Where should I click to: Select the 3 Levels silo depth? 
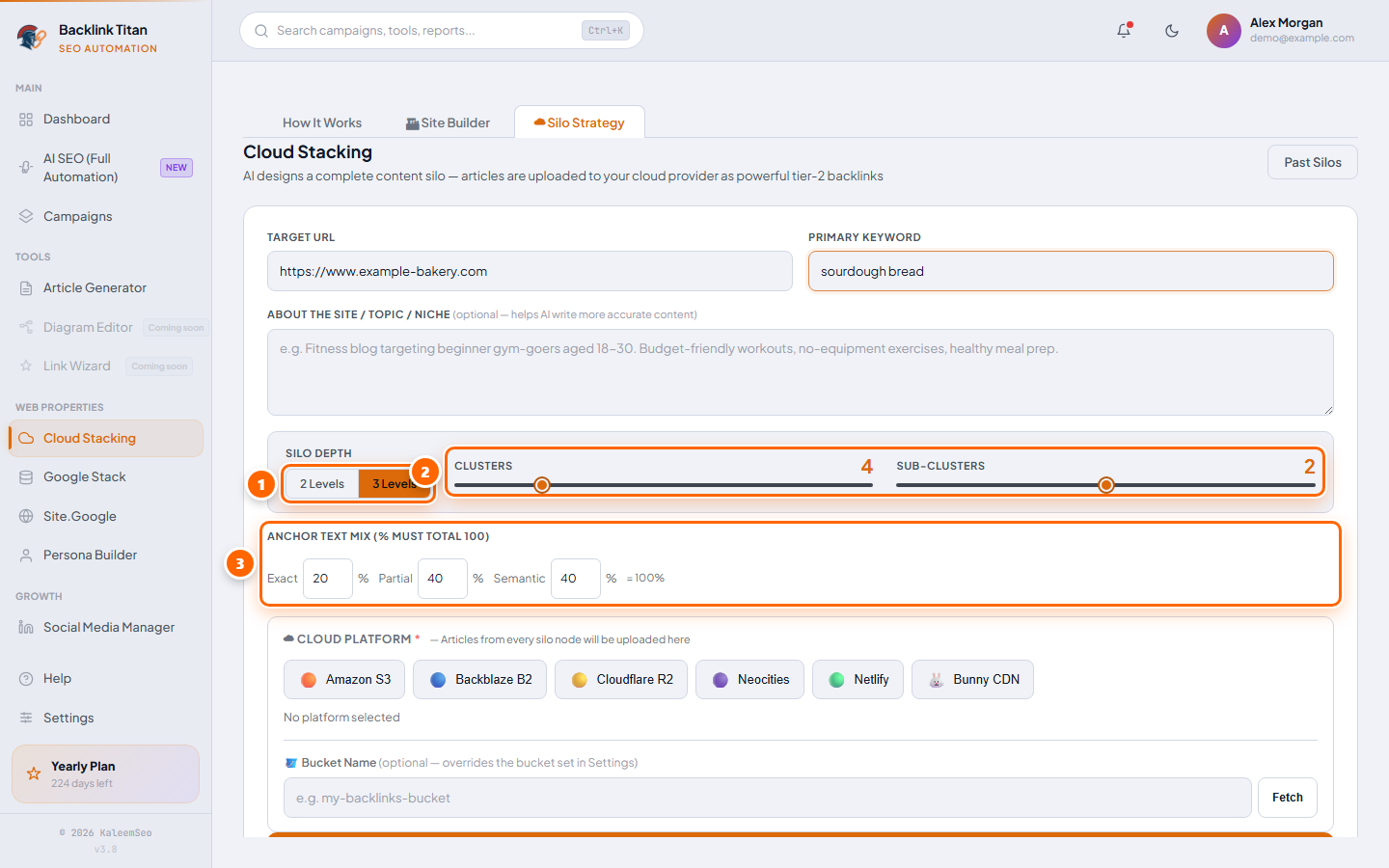pyautogui.click(x=395, y=484)
